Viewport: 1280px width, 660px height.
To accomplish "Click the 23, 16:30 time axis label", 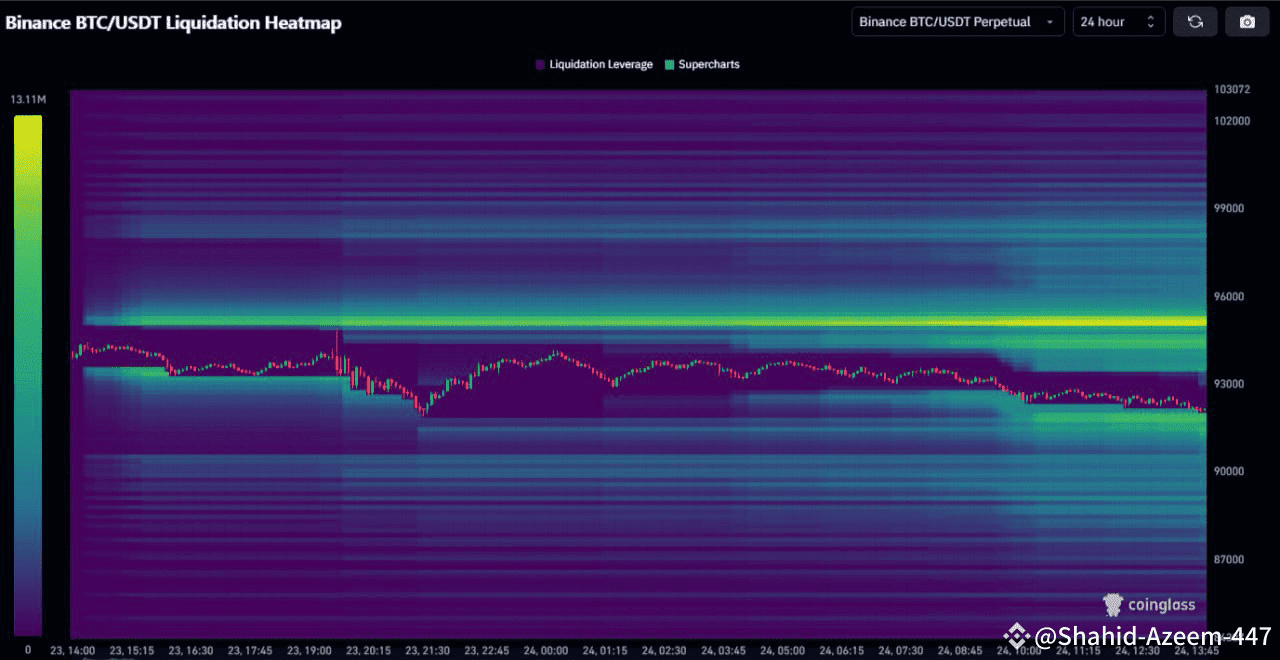I will point(190,650).
